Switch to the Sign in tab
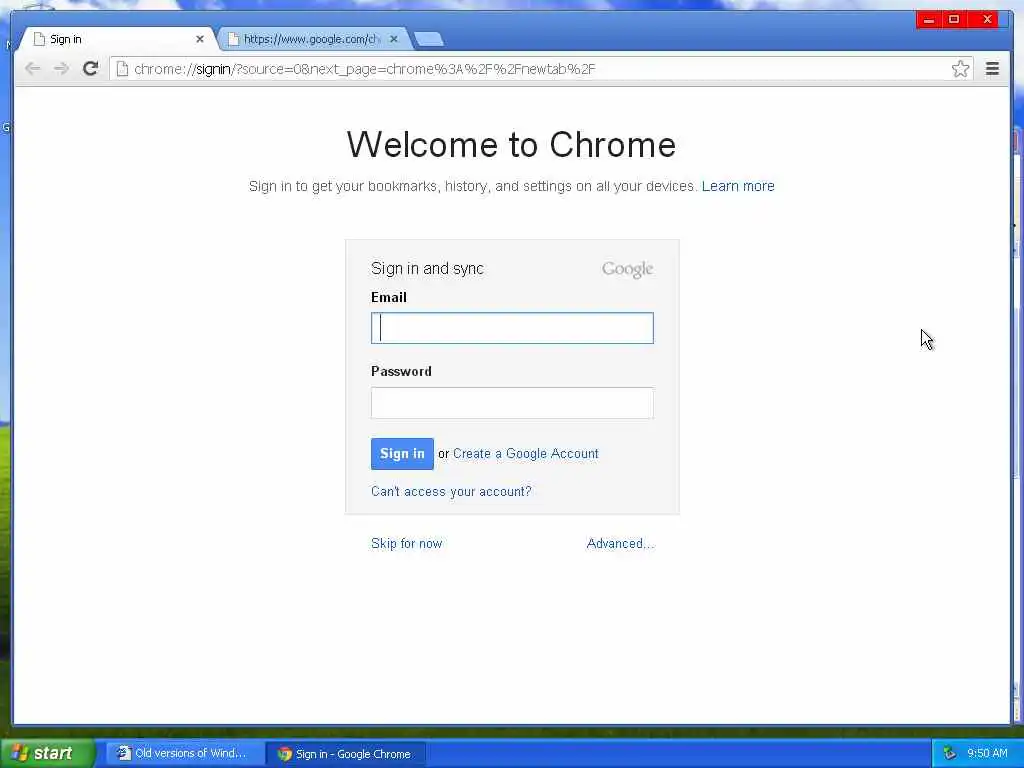Screen dimensions: 1024x768 [x=116, y=39]
